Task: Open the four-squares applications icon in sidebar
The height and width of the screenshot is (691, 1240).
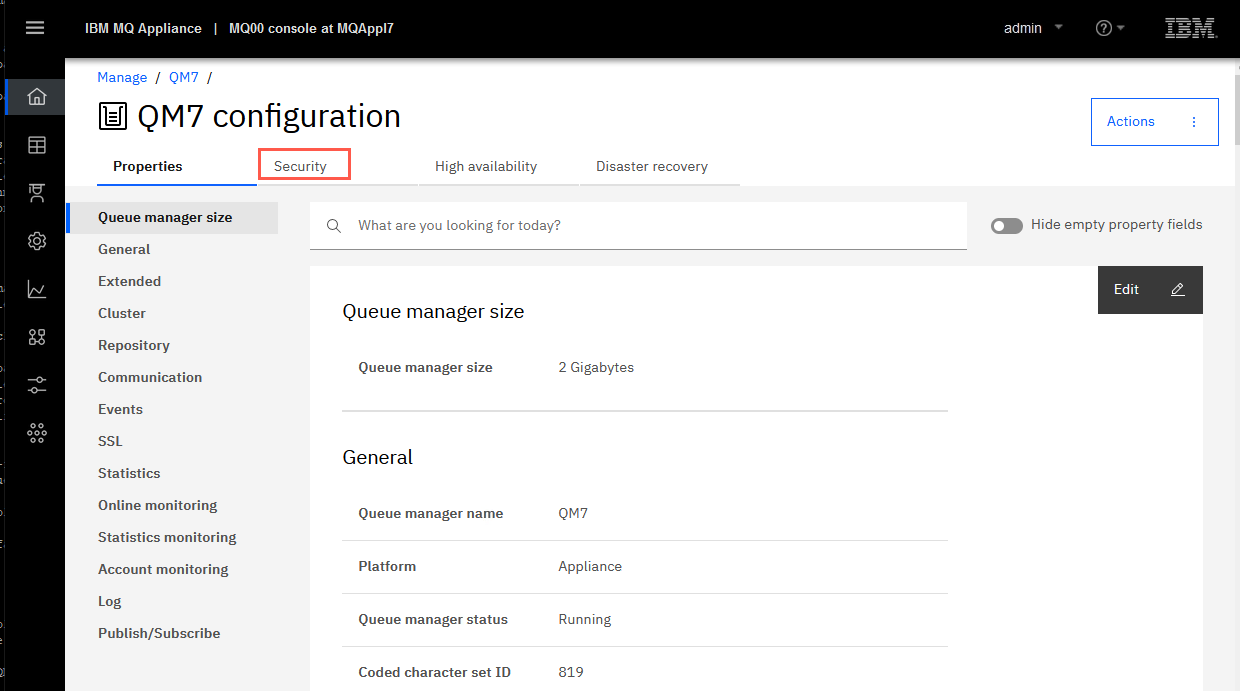Action: coord(37,337)
